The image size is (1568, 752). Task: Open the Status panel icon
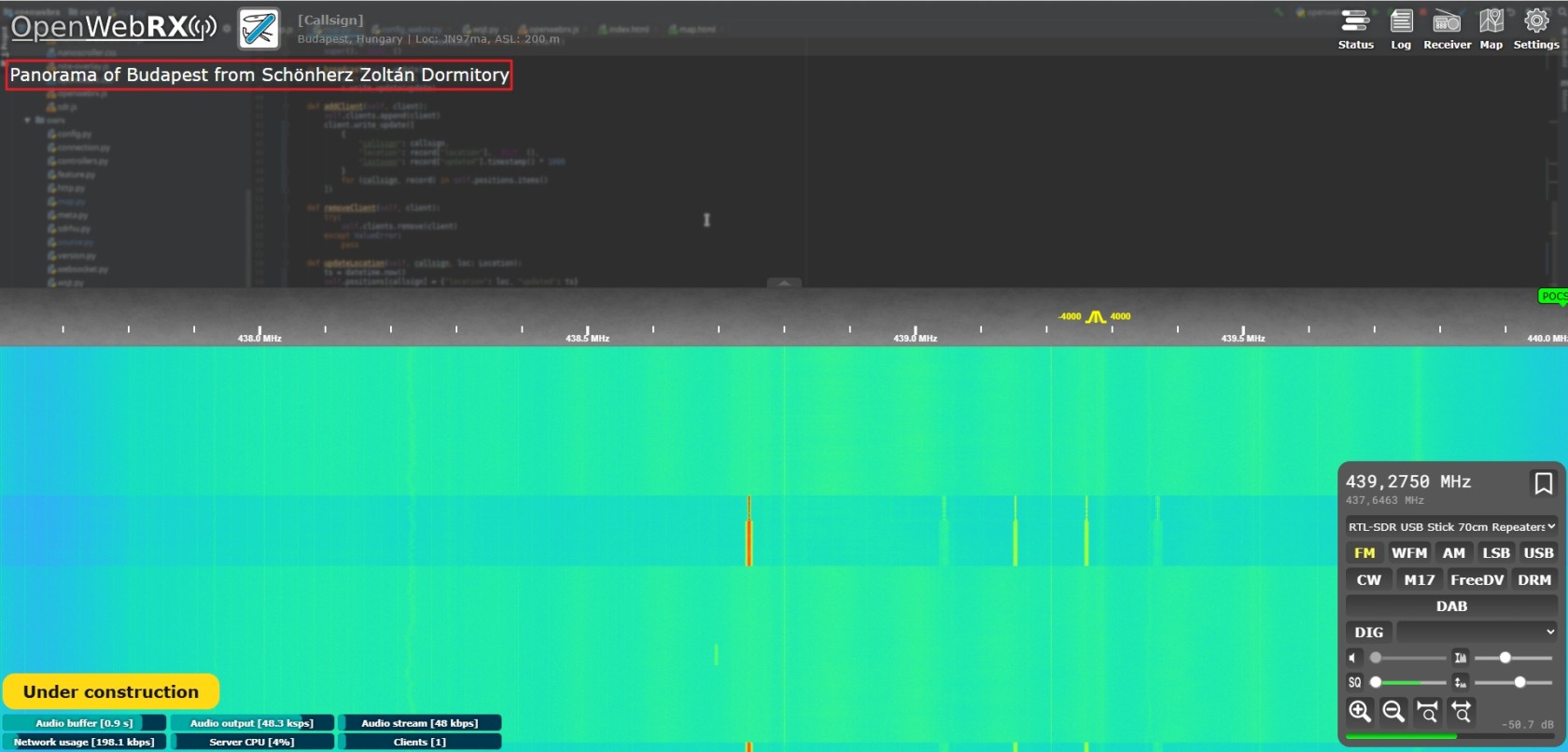point(1355,29)
